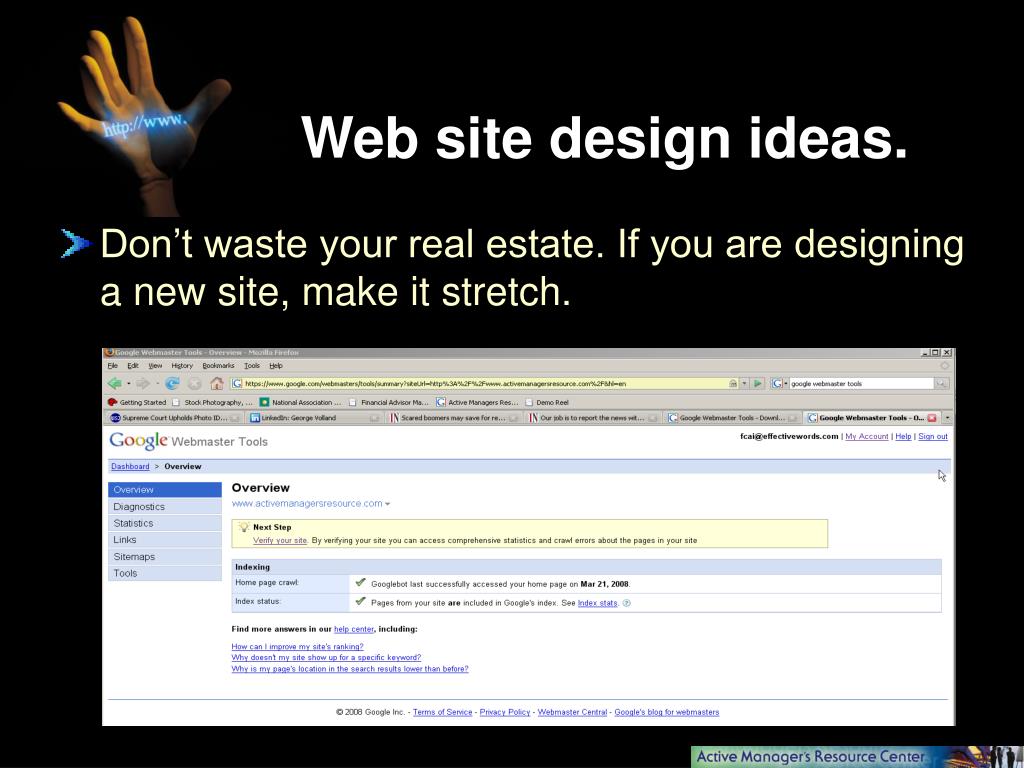Switch to Our job is to report tab
Screen dimensions: 1024x768
(593, 418)
